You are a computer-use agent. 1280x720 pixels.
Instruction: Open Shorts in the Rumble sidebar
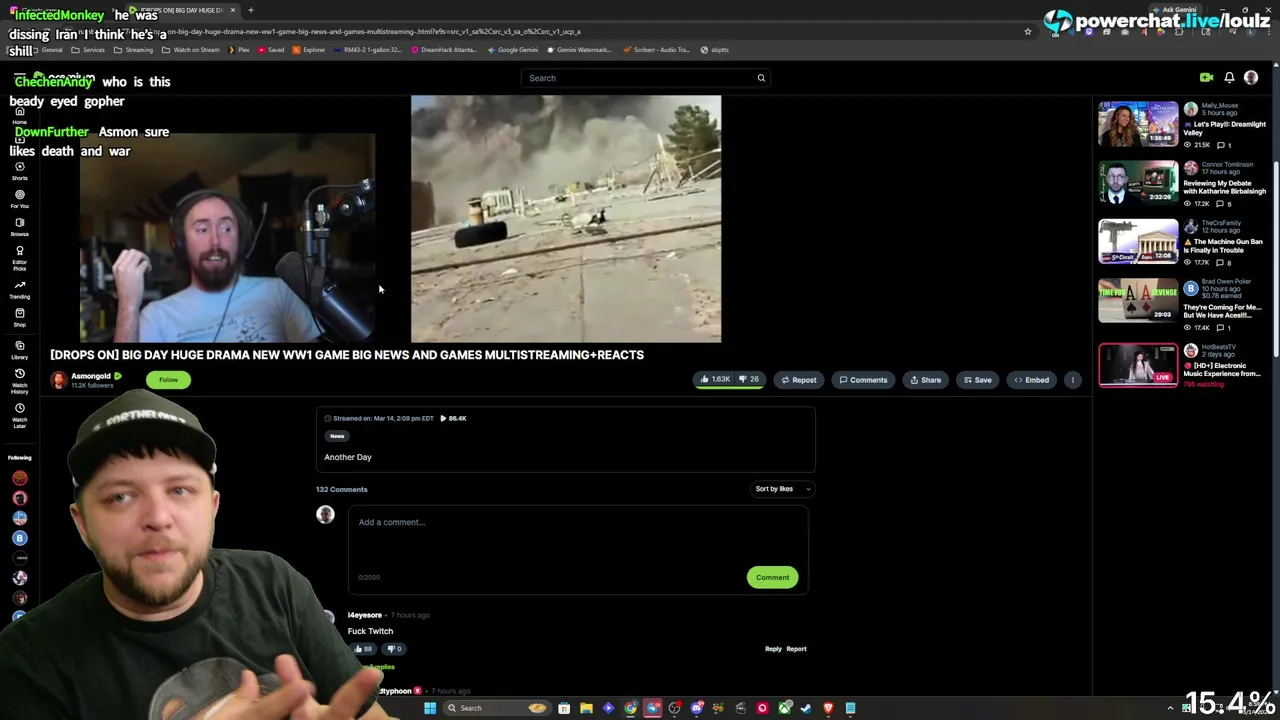tap(19, 171)
